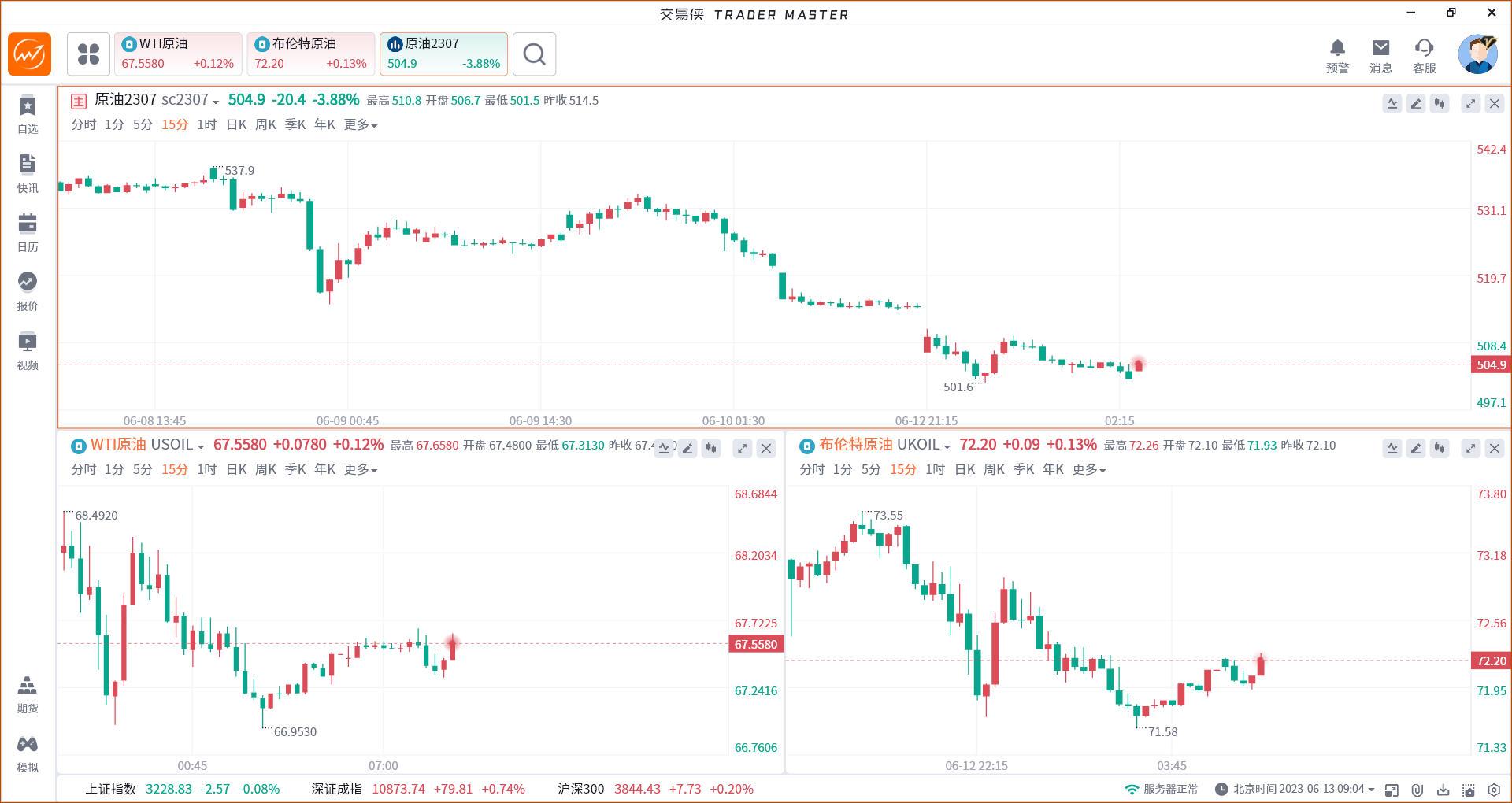
Task: Select drawing pencil tool on 原油2307 chart
Action: pyautogui.click(x=1416, y=103)
